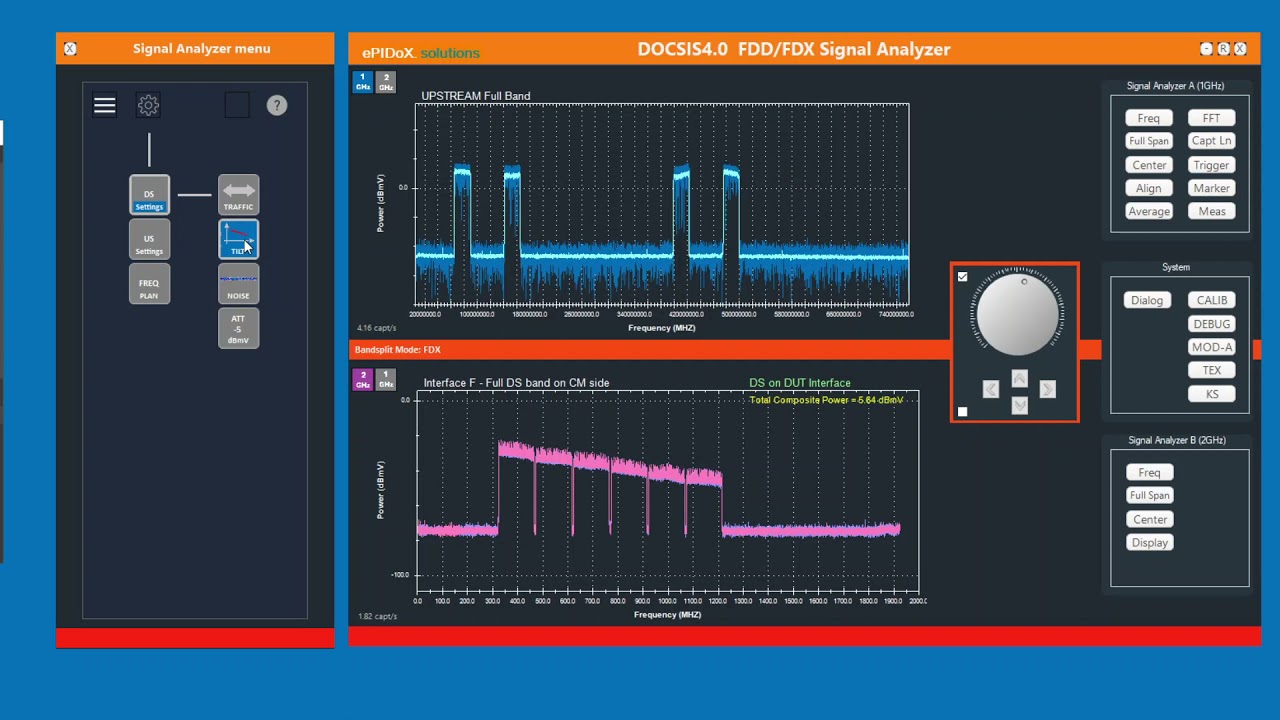The width and height of the screenshot is (1280, 720).
Task: Click the DS on DUT Interface label
Action: (x=800, y=383)
